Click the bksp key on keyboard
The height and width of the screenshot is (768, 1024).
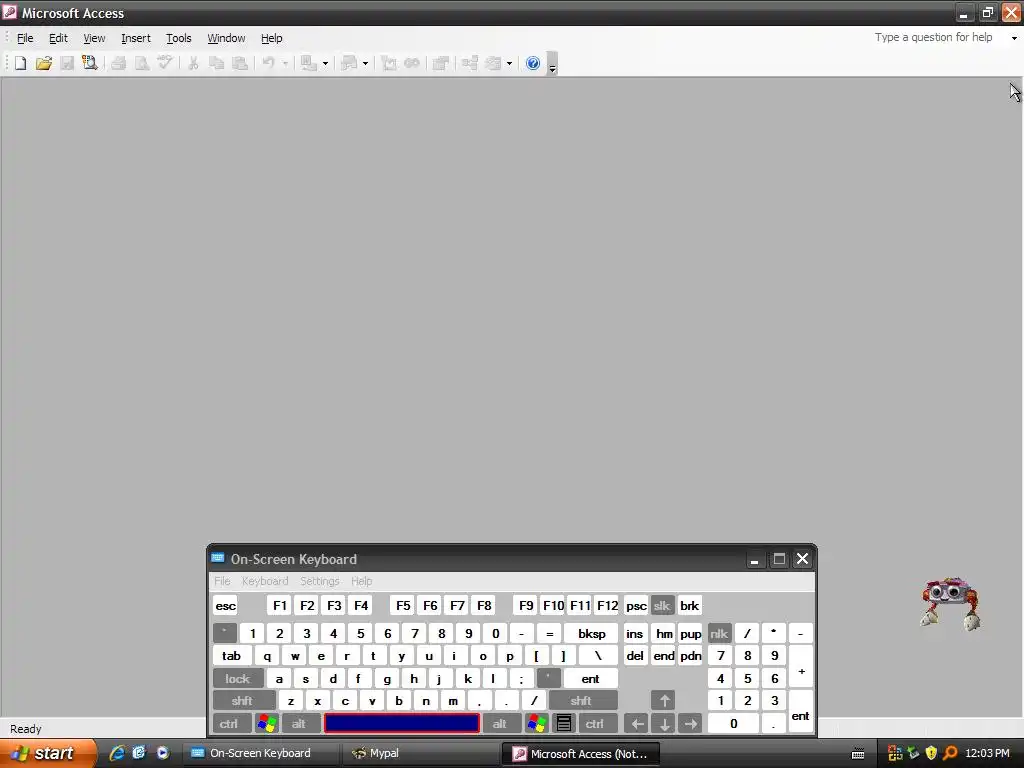click(x=591, y=633)
